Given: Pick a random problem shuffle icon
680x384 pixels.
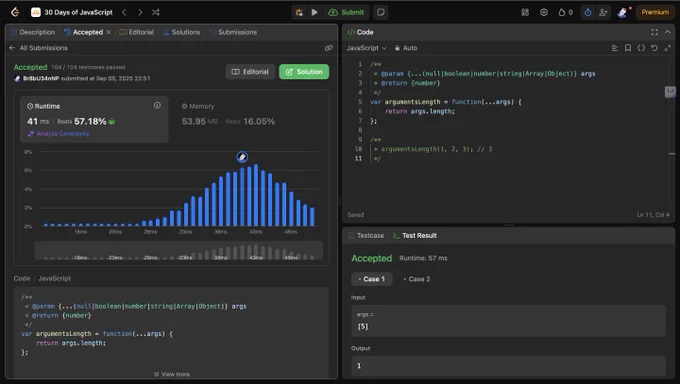Looking at the screenshot, I should (156, 12).
